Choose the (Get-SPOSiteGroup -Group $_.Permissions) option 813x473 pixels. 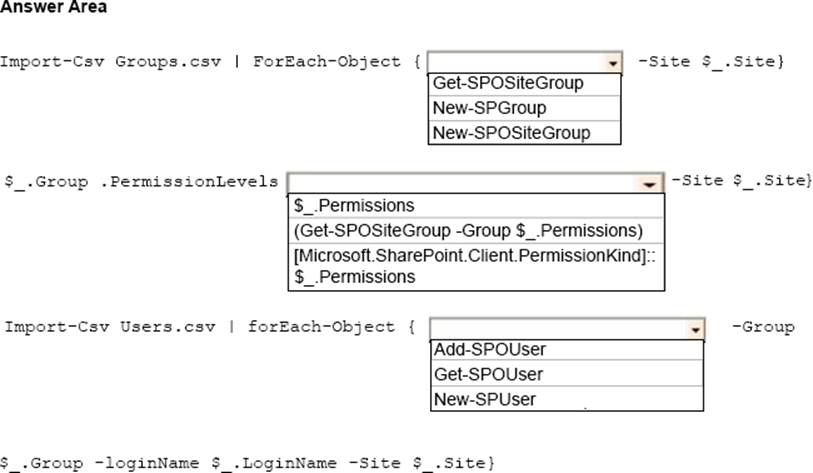tap(468, 229)
